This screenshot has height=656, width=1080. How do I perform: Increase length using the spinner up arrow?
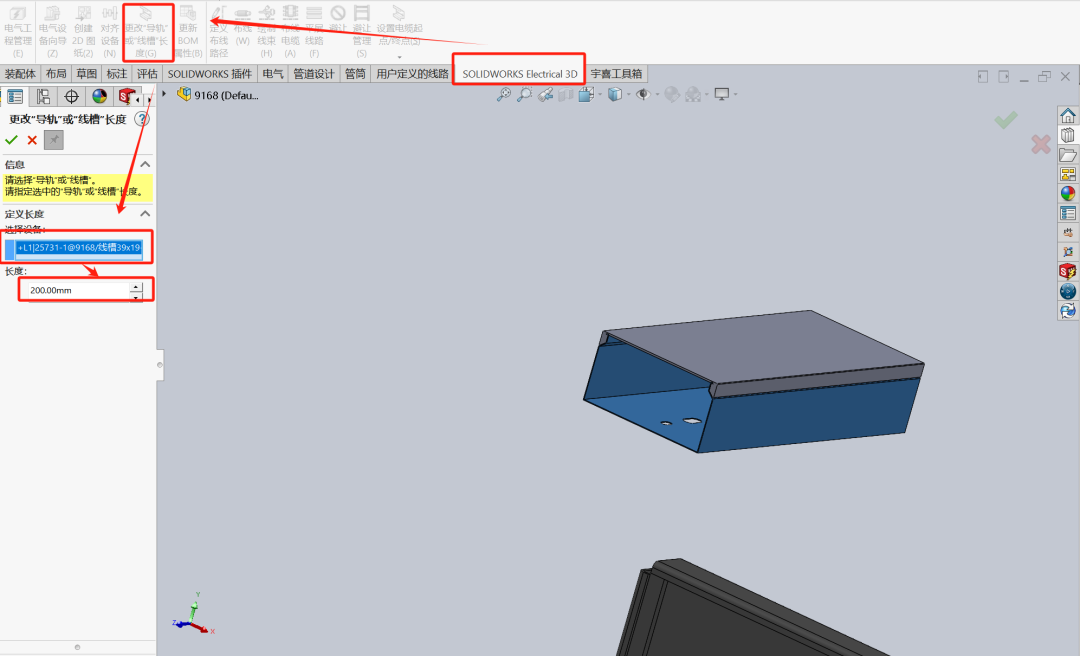click(136, 286)
